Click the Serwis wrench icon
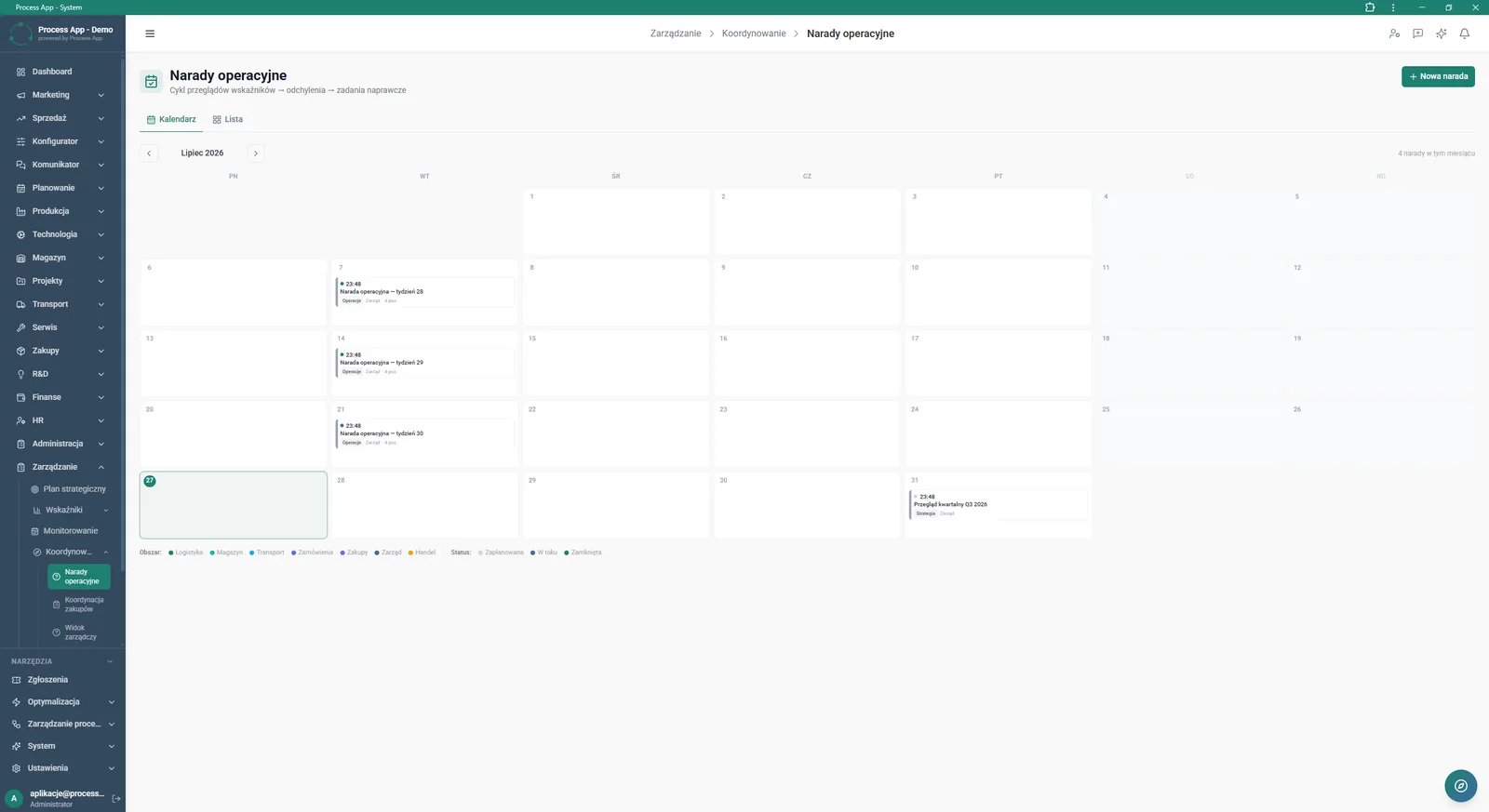 [20, 327]
